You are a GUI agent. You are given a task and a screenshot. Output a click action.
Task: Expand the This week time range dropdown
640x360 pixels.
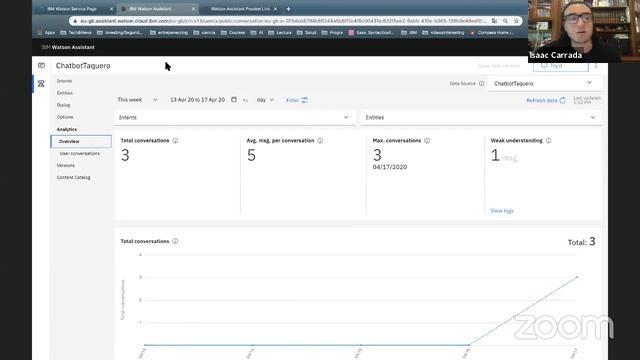click(137, 100)
